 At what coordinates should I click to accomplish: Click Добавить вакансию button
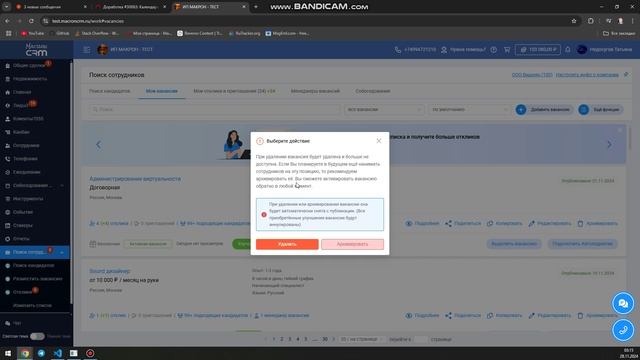pos(544,109)
